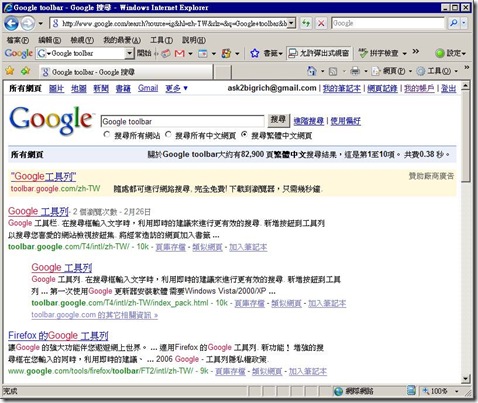Click the Print icon

[355, 71]
